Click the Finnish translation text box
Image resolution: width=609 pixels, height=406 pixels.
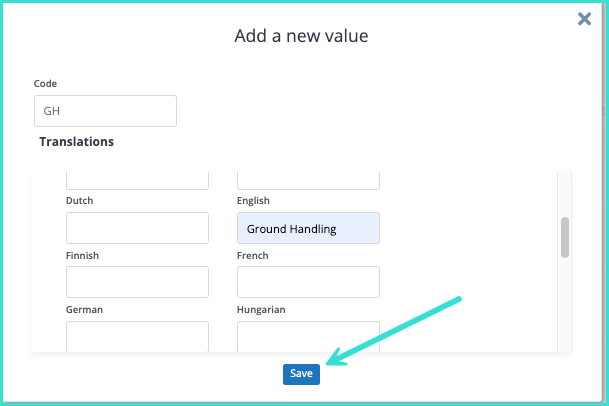click(137, 282)
